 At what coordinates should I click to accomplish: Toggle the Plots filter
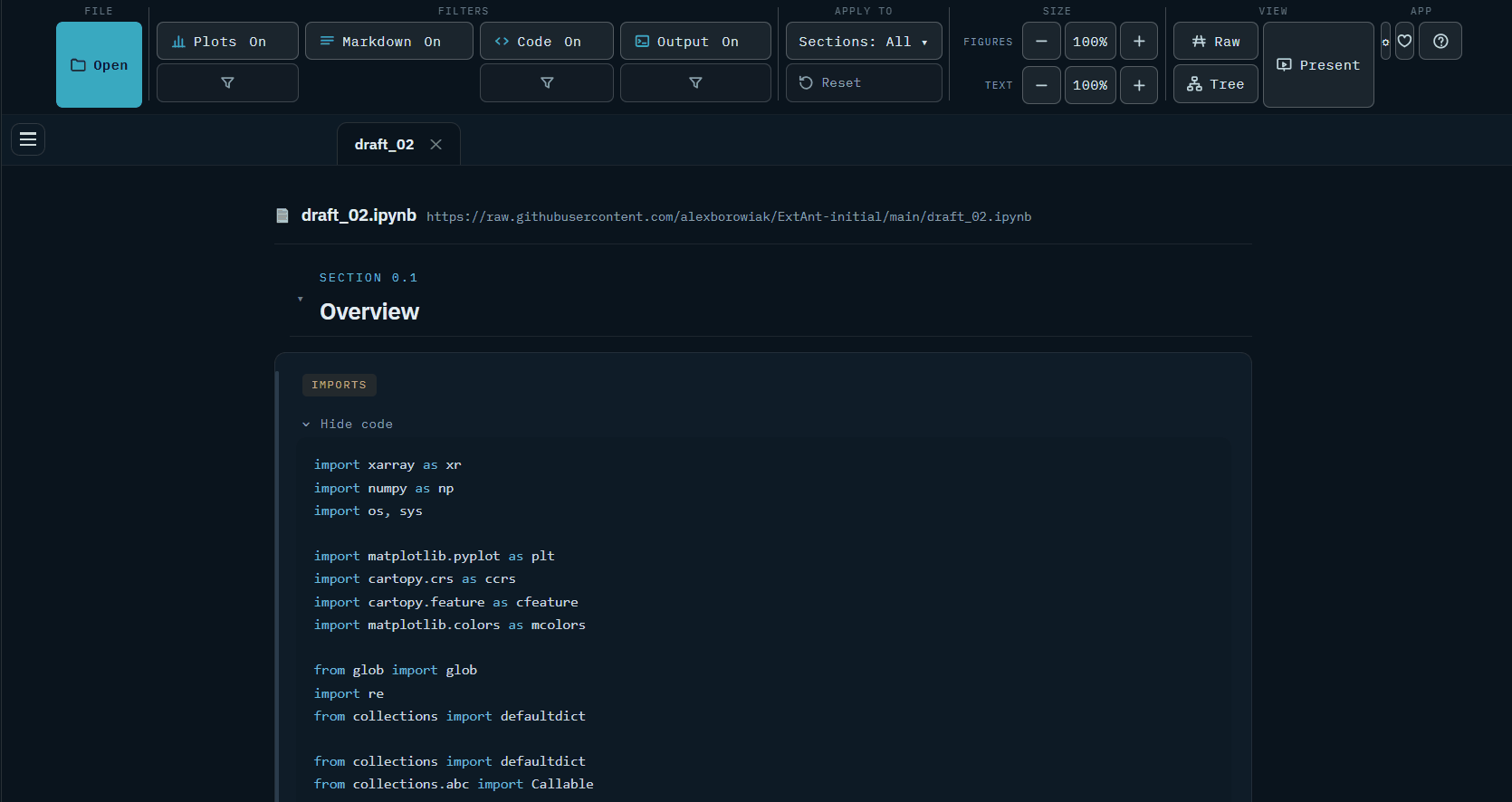tap(227, 42)
